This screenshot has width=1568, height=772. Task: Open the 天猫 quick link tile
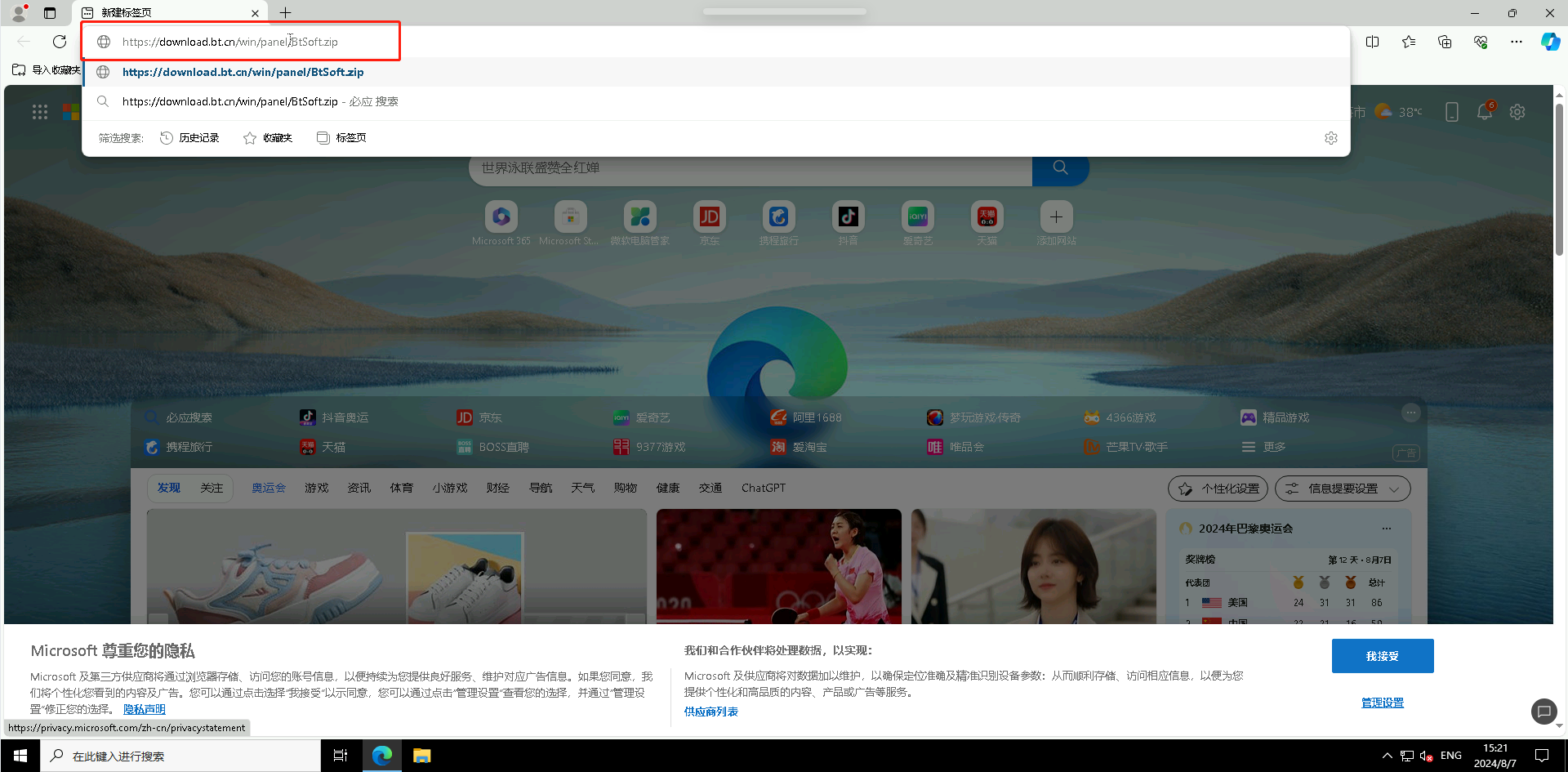987,223
